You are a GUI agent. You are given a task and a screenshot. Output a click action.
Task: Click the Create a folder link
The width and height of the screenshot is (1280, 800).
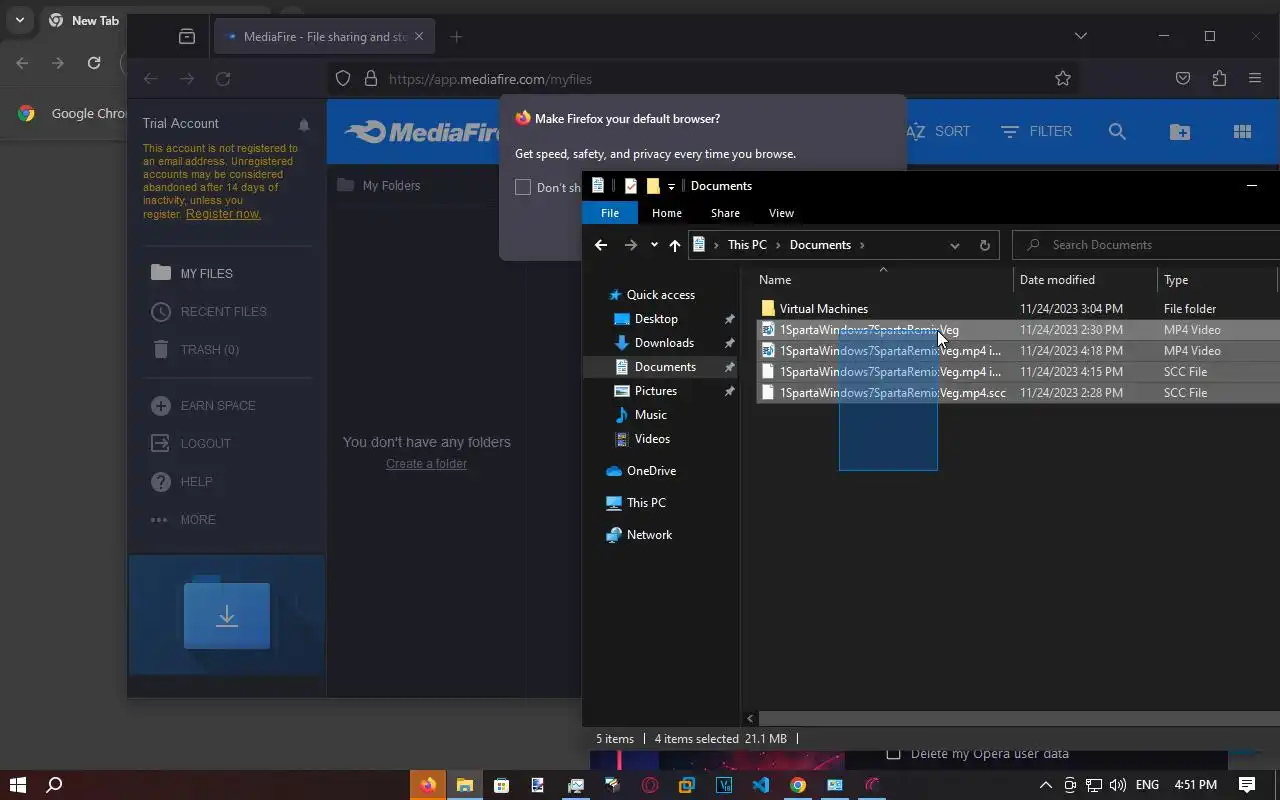pyautogui.click(x=426, y=464)
